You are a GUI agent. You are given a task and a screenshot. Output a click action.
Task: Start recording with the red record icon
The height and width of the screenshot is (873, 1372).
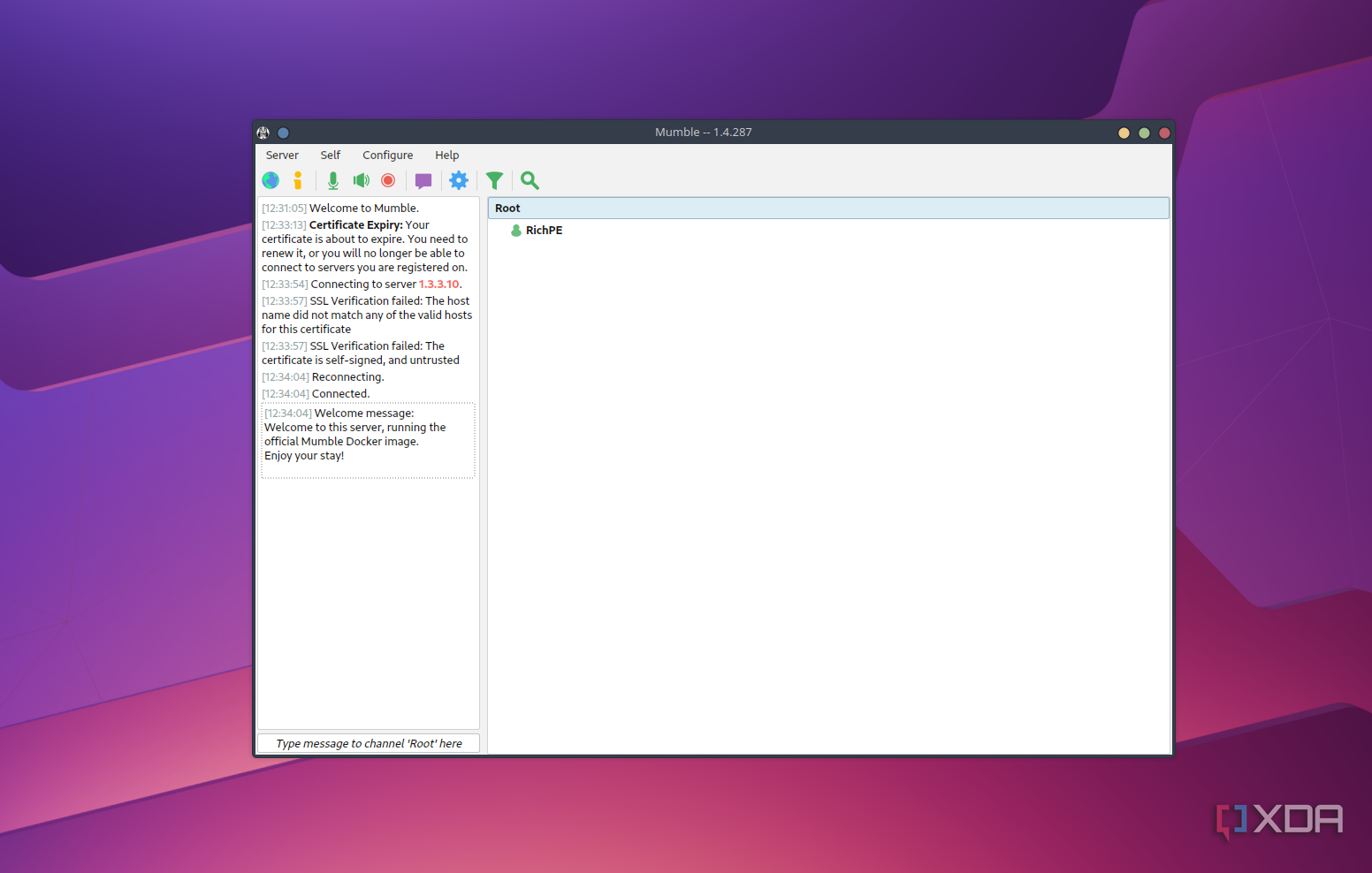pyautogui.click(x=388, y=180)
